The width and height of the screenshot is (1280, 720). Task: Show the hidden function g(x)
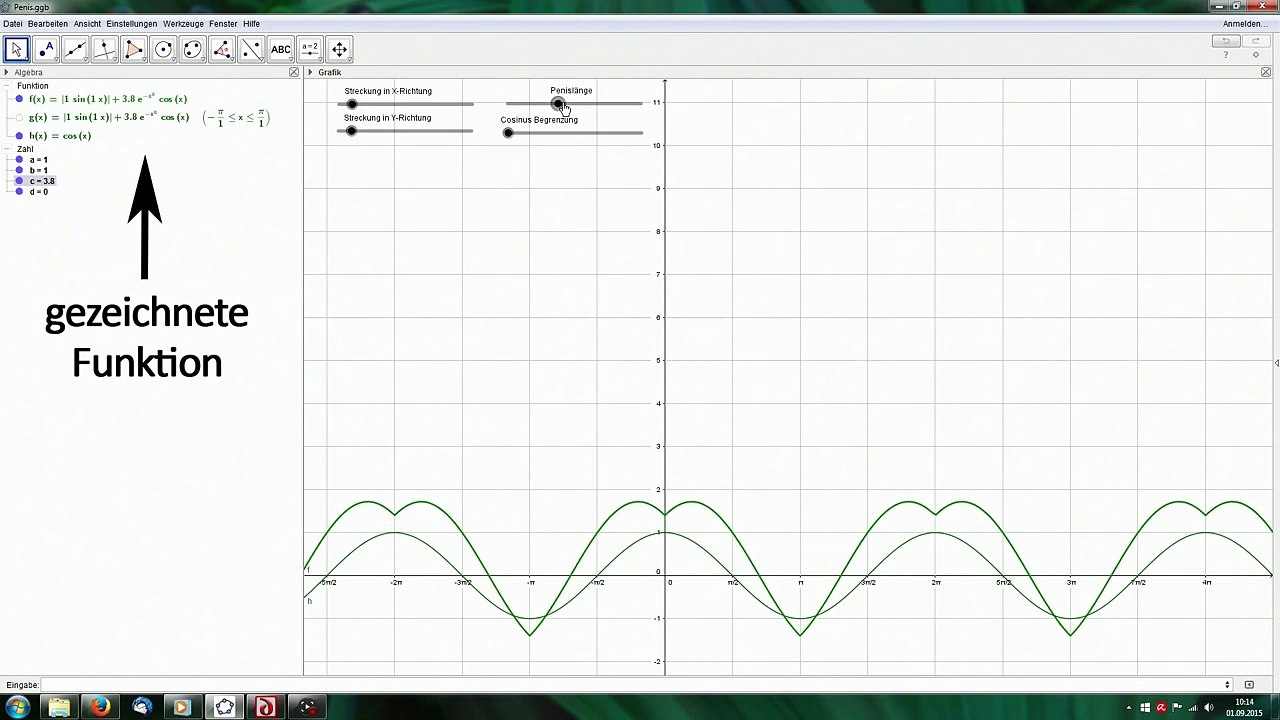pos(19,117)
